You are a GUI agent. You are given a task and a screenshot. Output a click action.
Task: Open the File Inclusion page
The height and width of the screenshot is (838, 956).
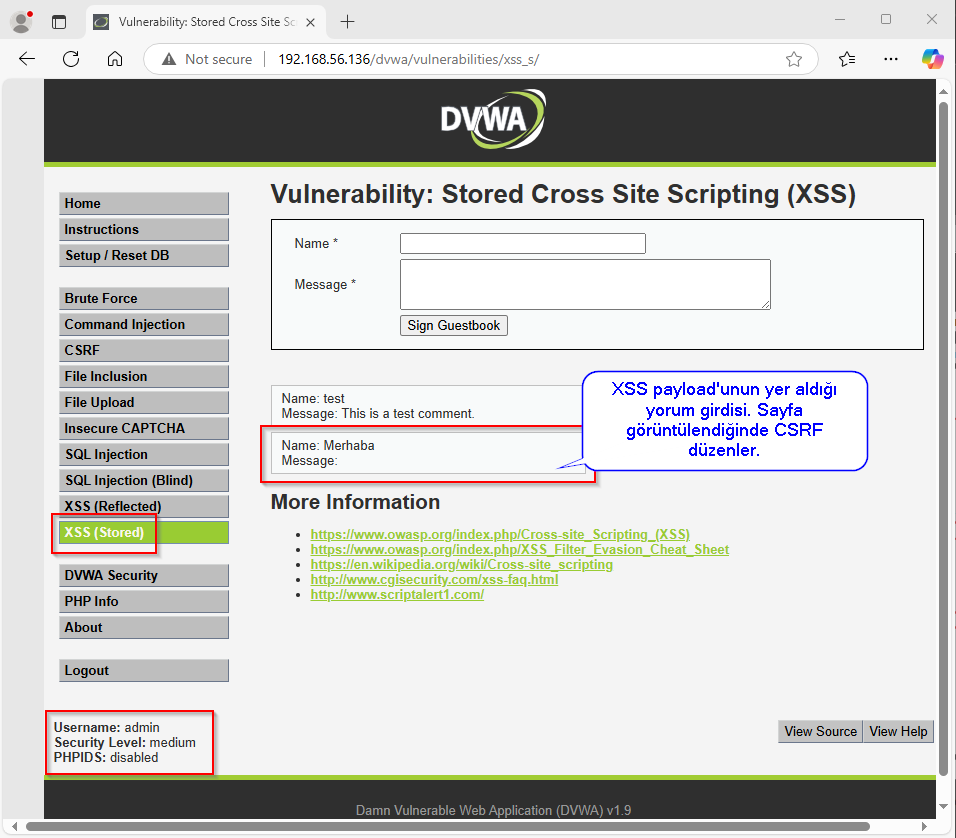coord(144,376)
